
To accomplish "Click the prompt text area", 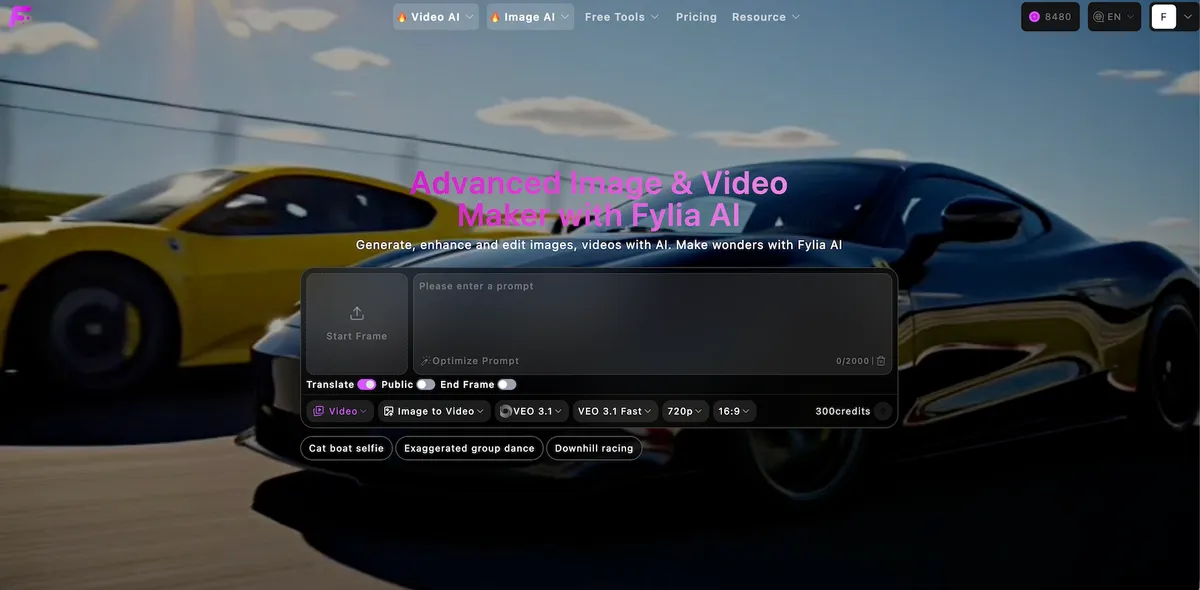I will tap(652, 324).
